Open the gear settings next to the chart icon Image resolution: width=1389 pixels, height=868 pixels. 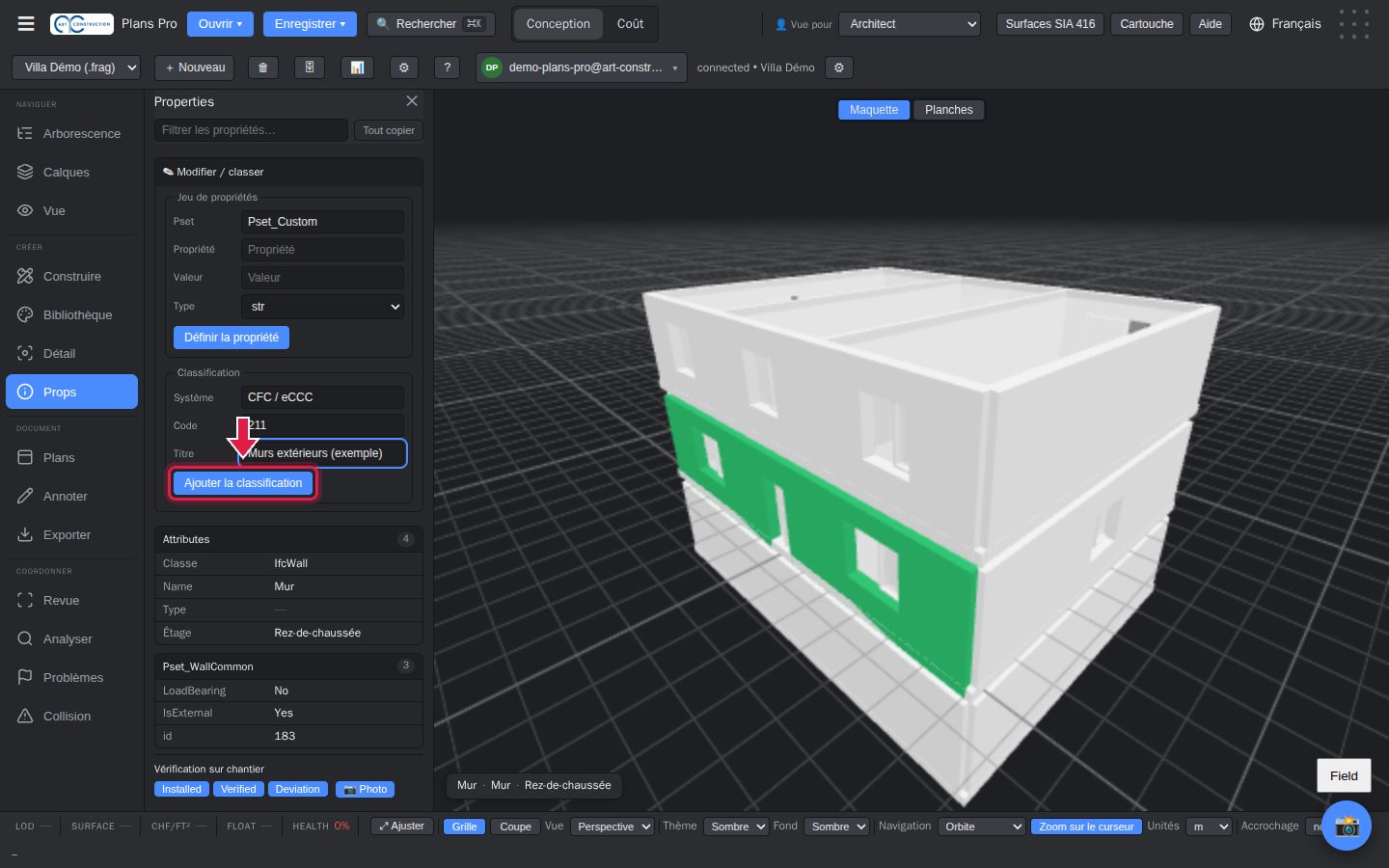[x=404, y=68]
